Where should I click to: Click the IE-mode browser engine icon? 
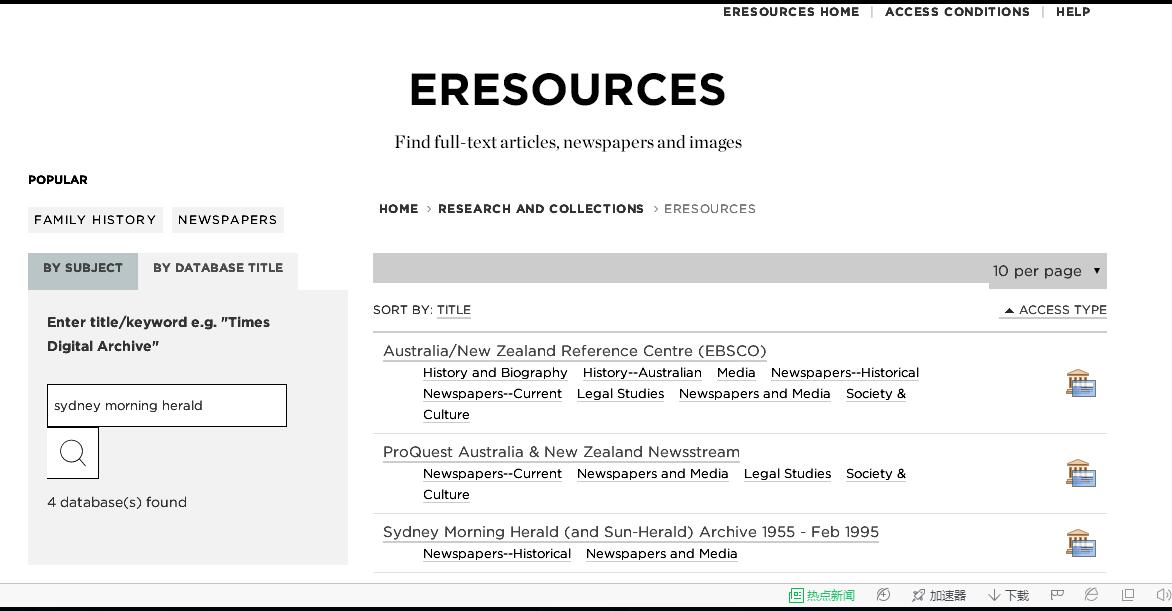1091,595
